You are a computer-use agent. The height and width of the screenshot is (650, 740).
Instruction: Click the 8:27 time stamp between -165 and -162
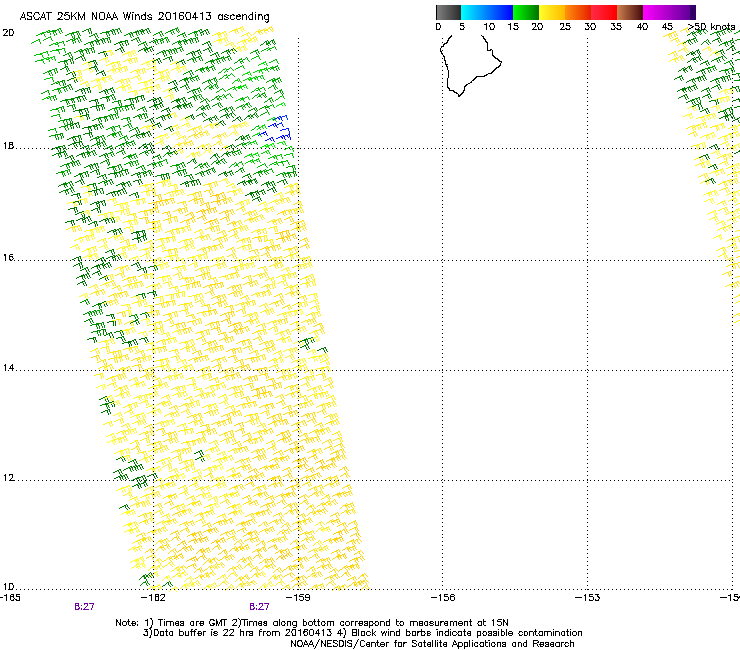click(x=84, y=607)
